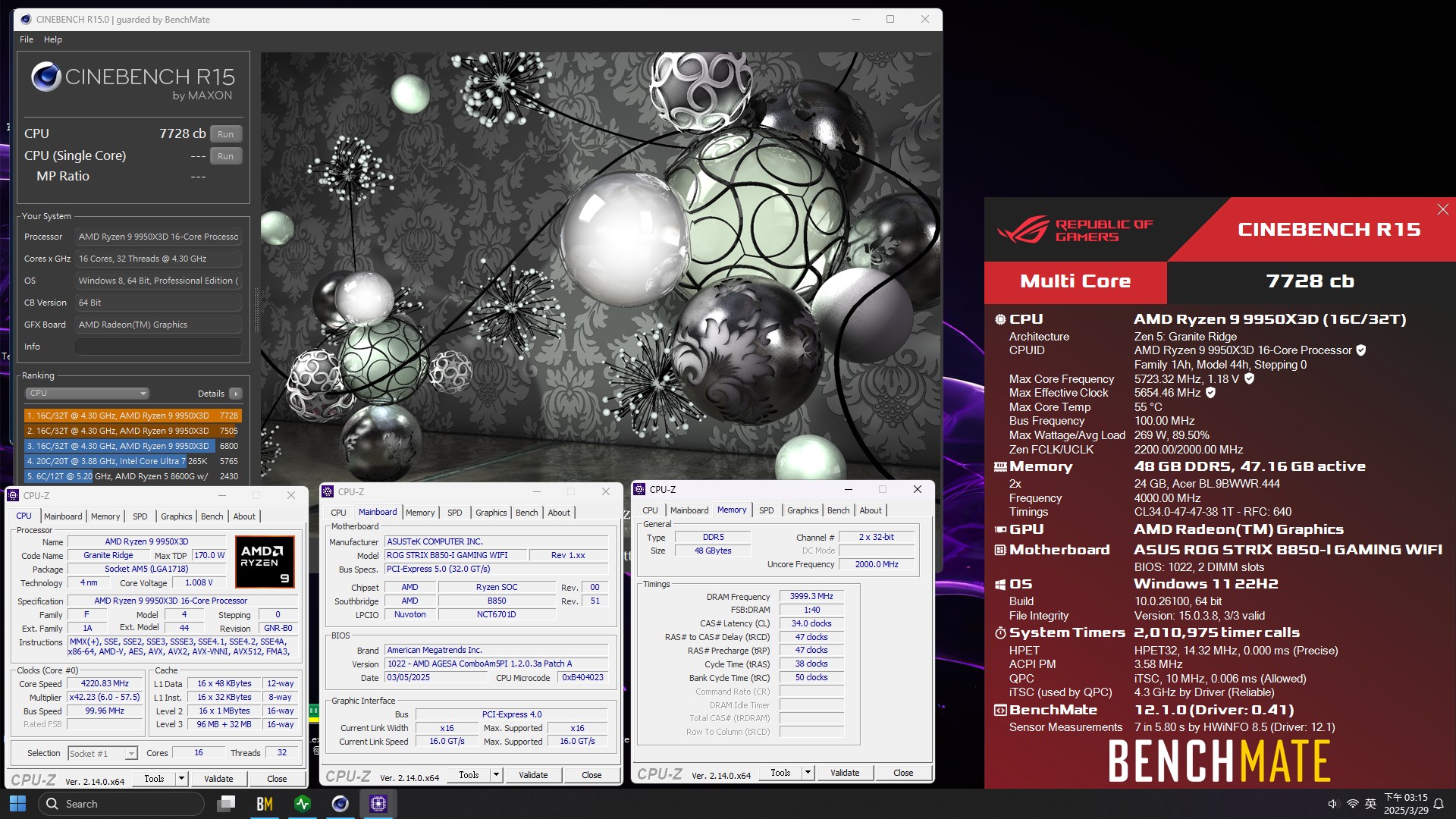Switch to SPD tab in Memory window
Viewport: 1456px width, 819px height.
click(x=767, y=510)
